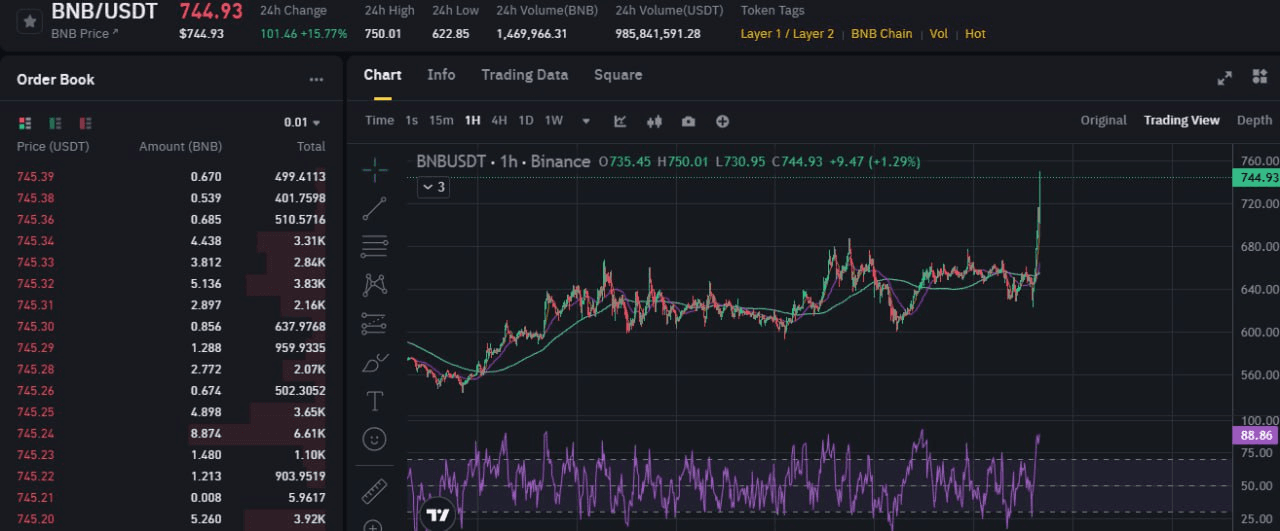Image resolution: width=1280 pixels, height=531 pixels.
Task: Select the forecast and measurement tool
Action: pyautogui.click(x=375, y=323)
